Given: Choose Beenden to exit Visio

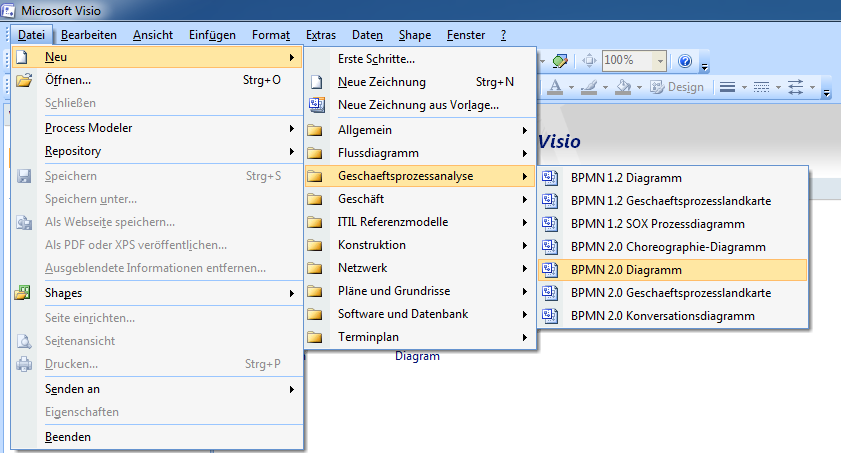Looking at the screenshot, I should pos(157,437).
